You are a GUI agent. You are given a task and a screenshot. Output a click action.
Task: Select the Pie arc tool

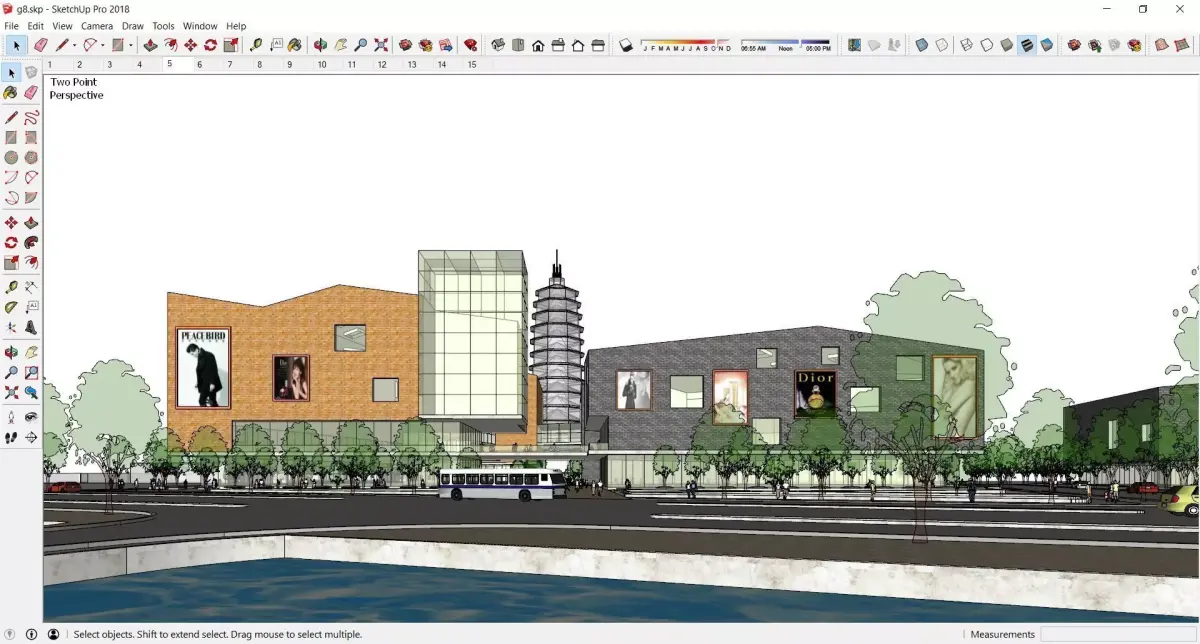click(31, 198)
